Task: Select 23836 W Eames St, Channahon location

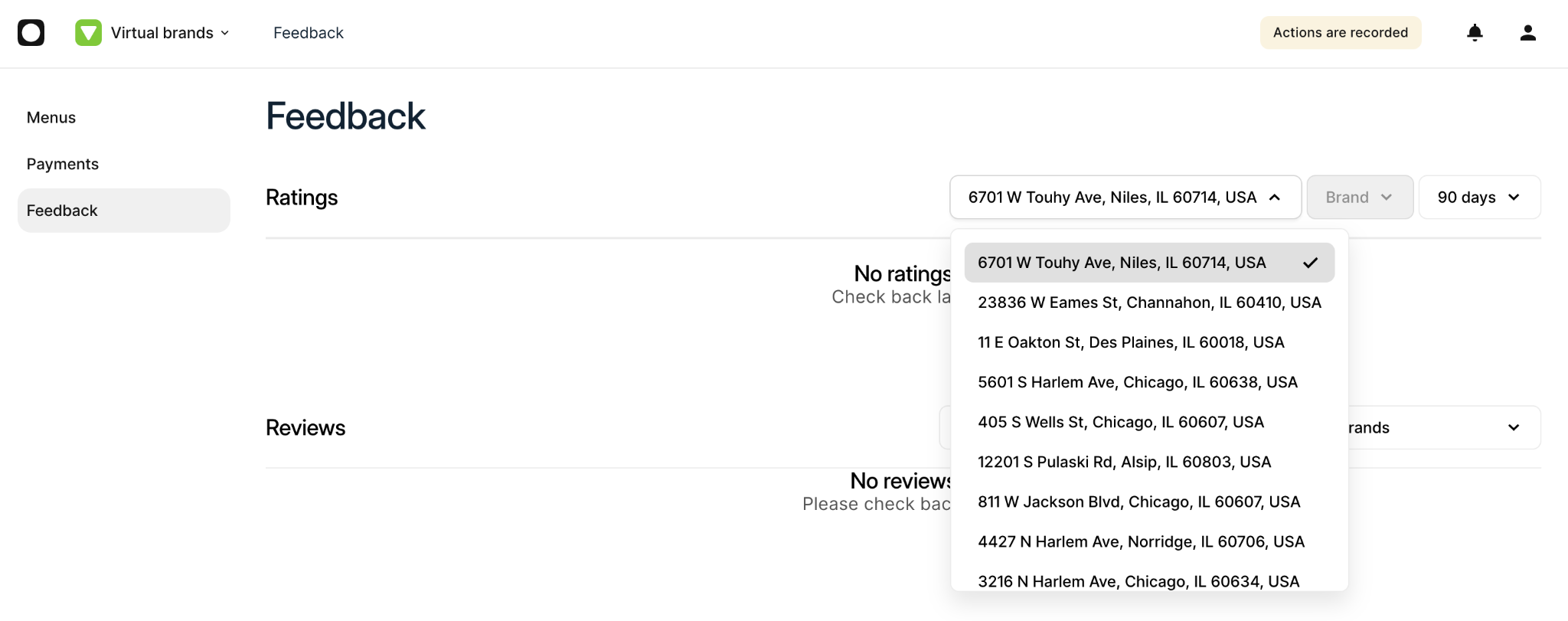Action: (1149, 302)
